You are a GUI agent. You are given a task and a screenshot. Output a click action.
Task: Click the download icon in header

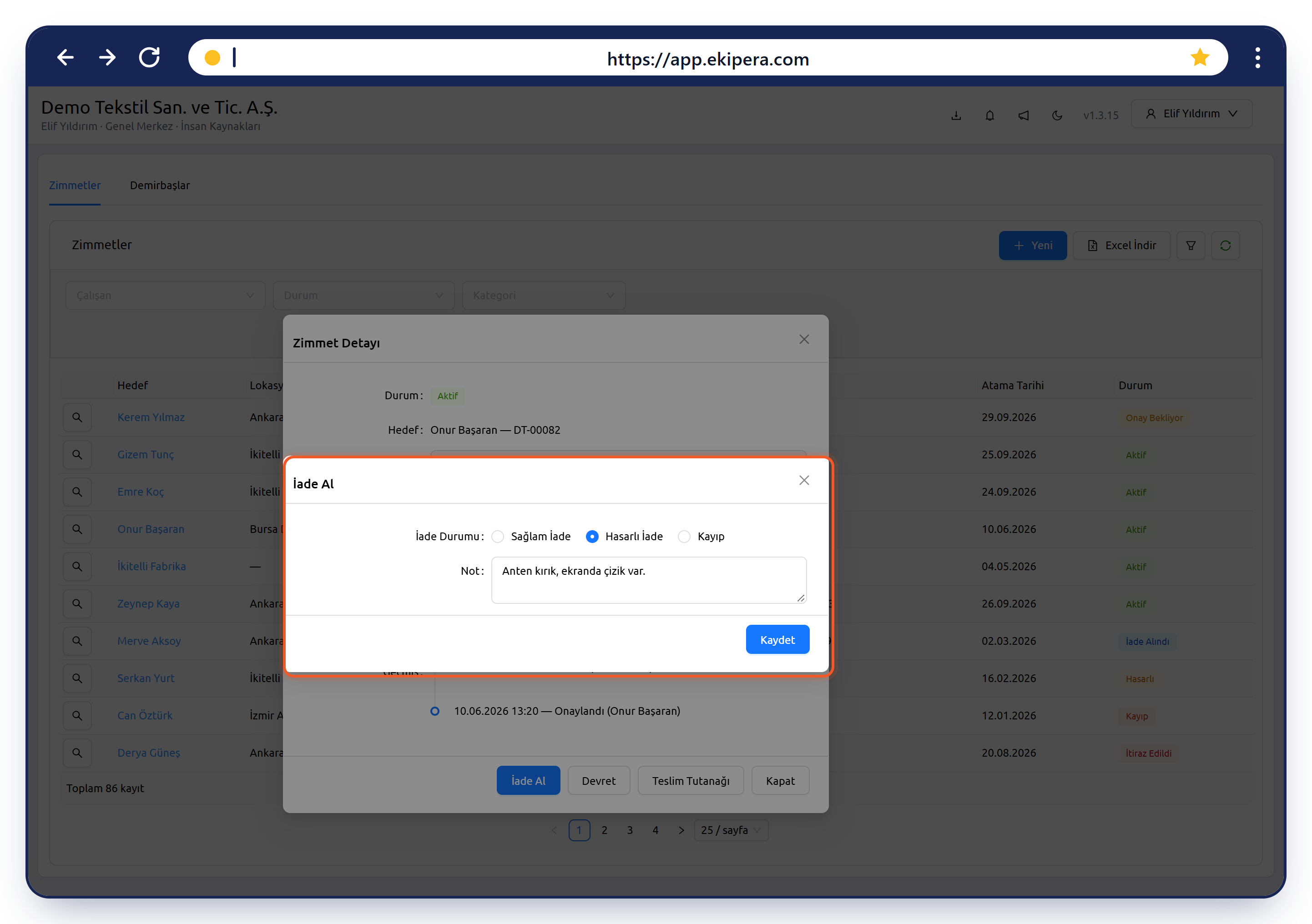tap(956, 115)
